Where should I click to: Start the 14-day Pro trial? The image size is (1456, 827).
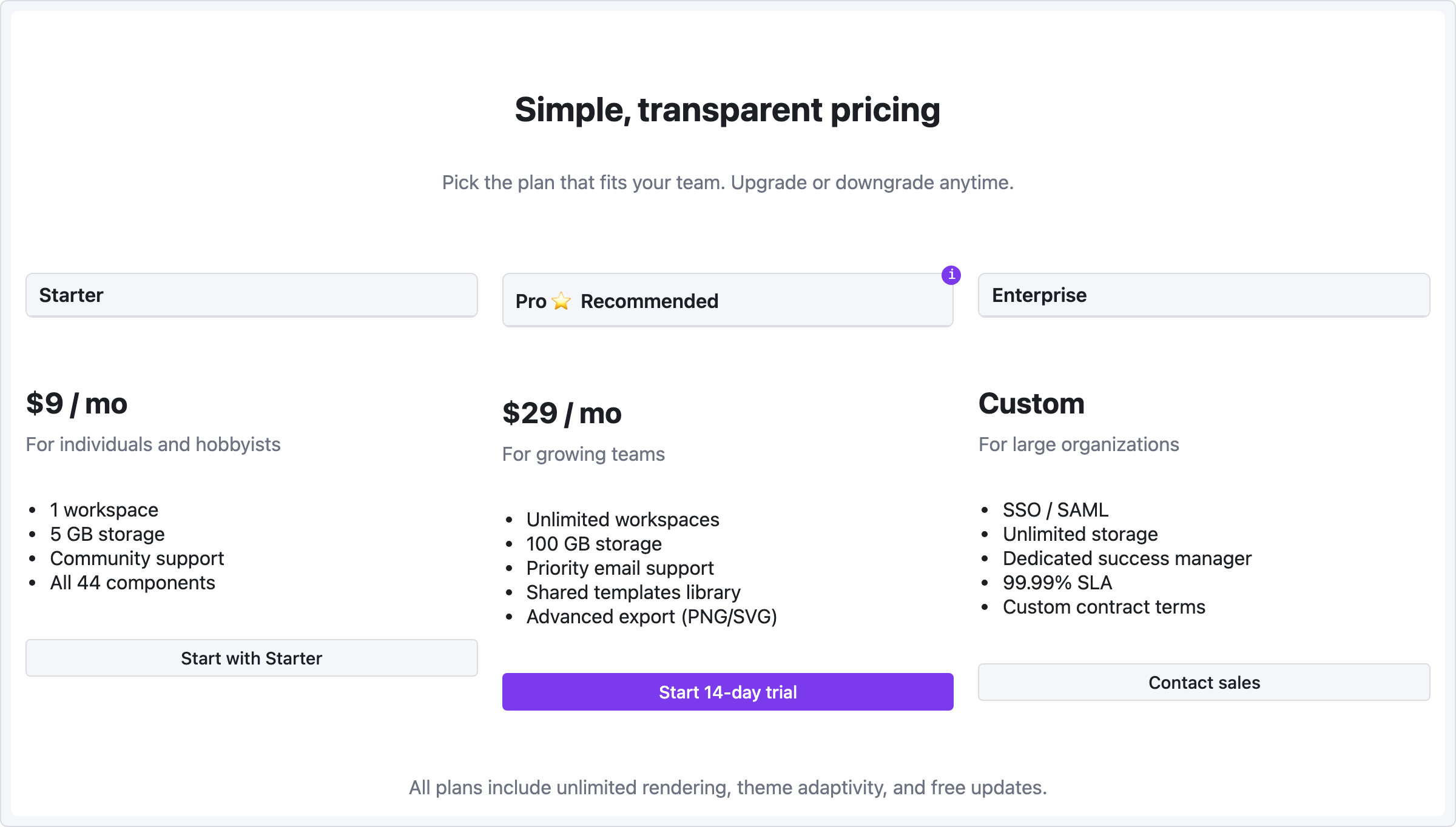[727, 691]
